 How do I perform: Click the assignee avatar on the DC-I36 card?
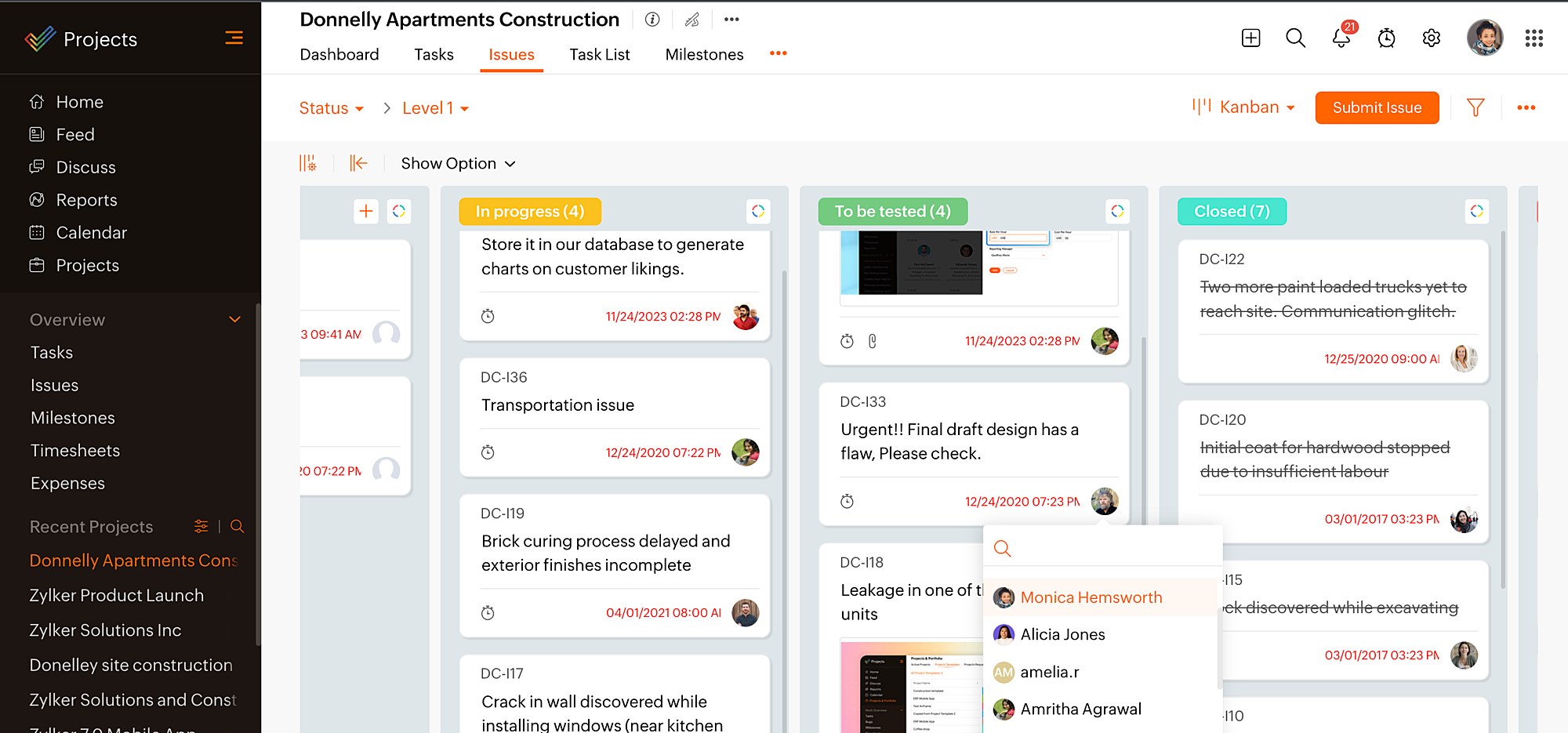pos(746,452)
